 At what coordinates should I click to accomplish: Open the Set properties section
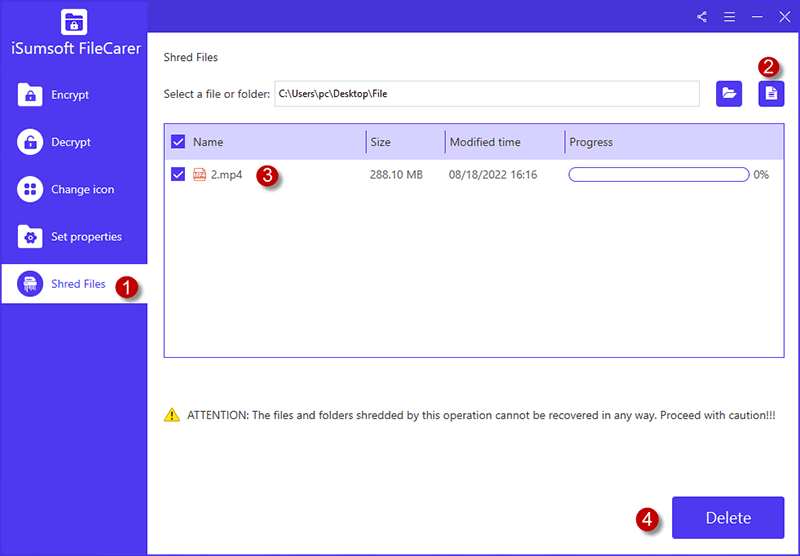pyautogui.click(x=74, y=236)
